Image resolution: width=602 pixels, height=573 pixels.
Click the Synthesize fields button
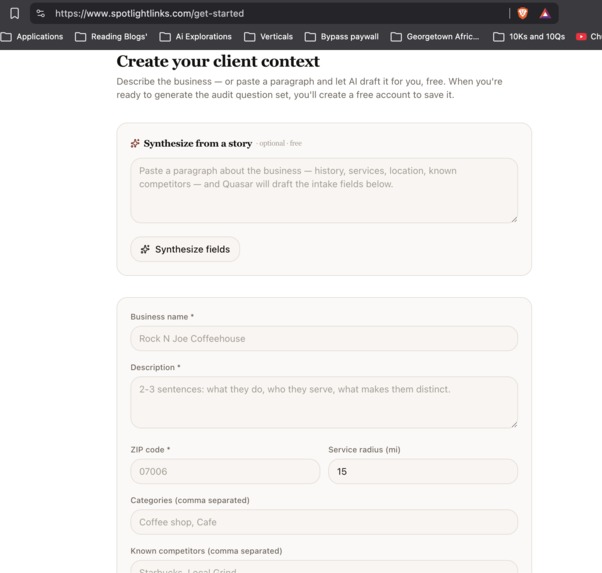tap(185, 249)
